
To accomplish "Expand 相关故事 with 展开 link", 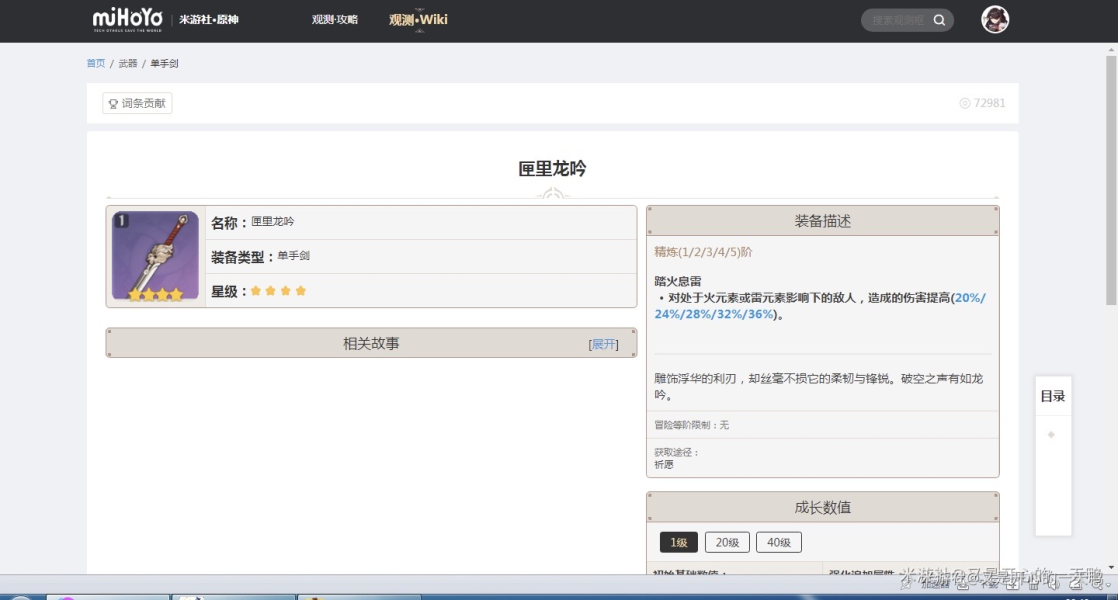I will coord(603,344).
